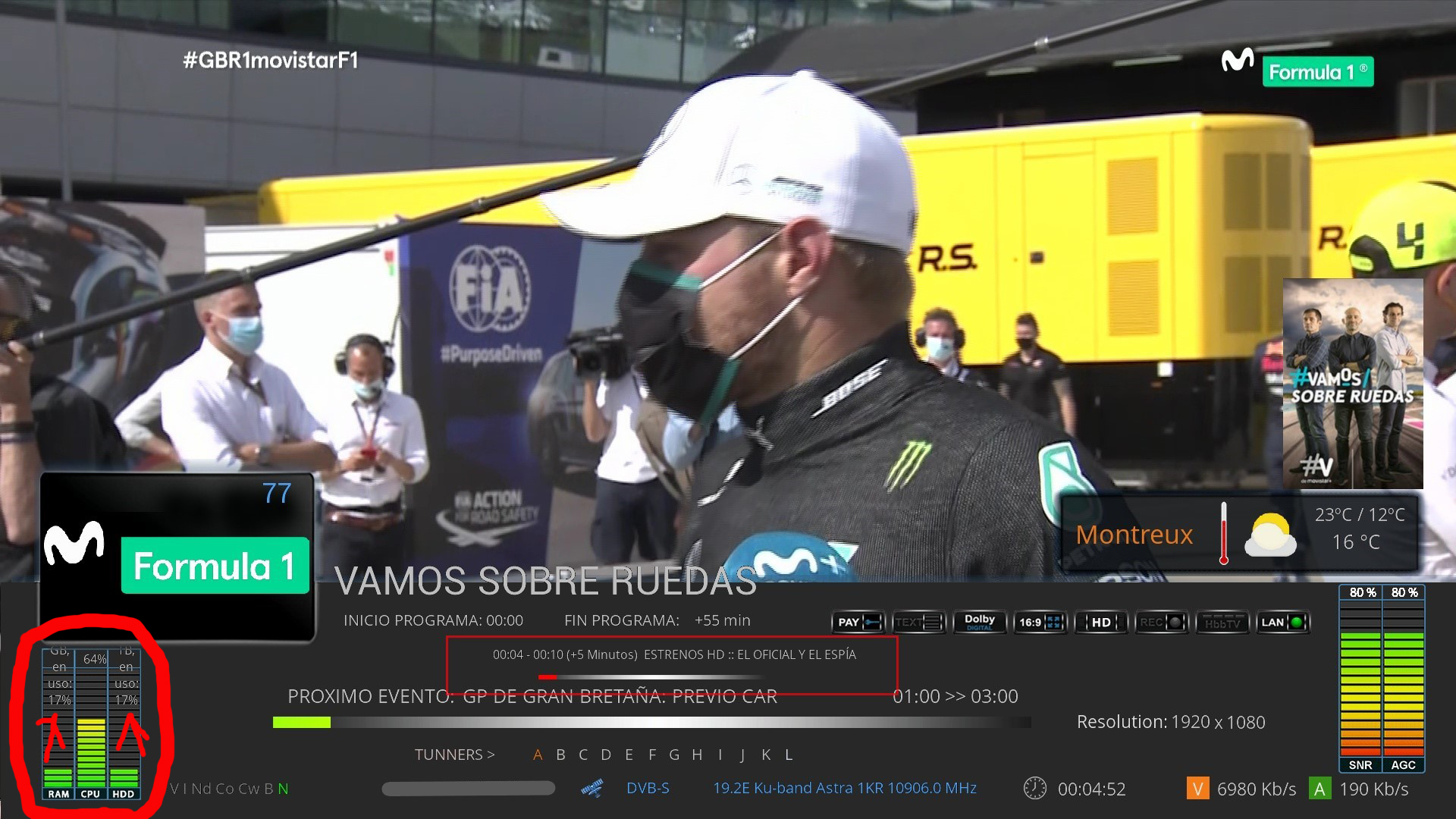Screen dimensions: 1456x819
Task: Click the 'Co' crypt indicator letter
Action: pyautogui.click(x=224, y=789)
